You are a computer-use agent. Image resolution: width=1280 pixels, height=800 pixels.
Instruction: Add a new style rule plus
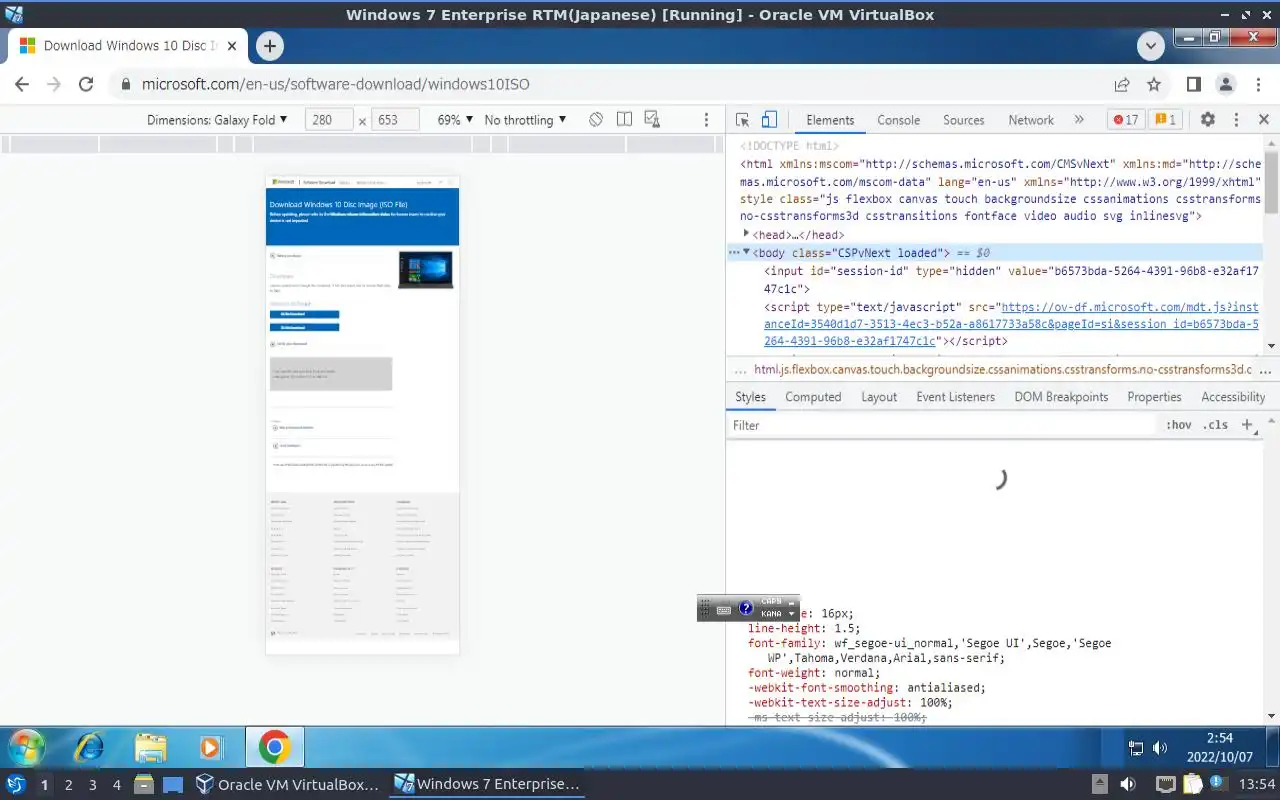pyautogui.click(x=1247, y=425)
